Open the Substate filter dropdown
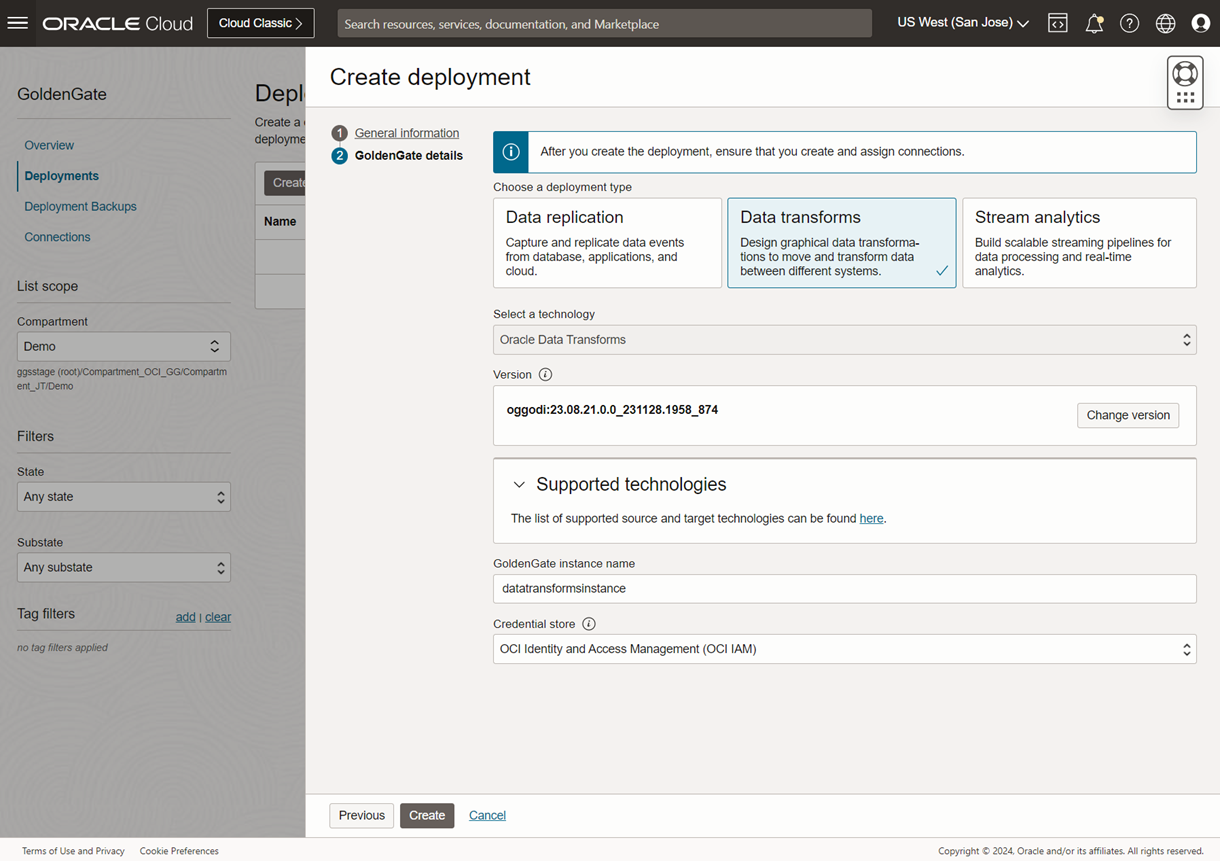The width and height of the screenshot is (1220, 861). click(123, 567)
